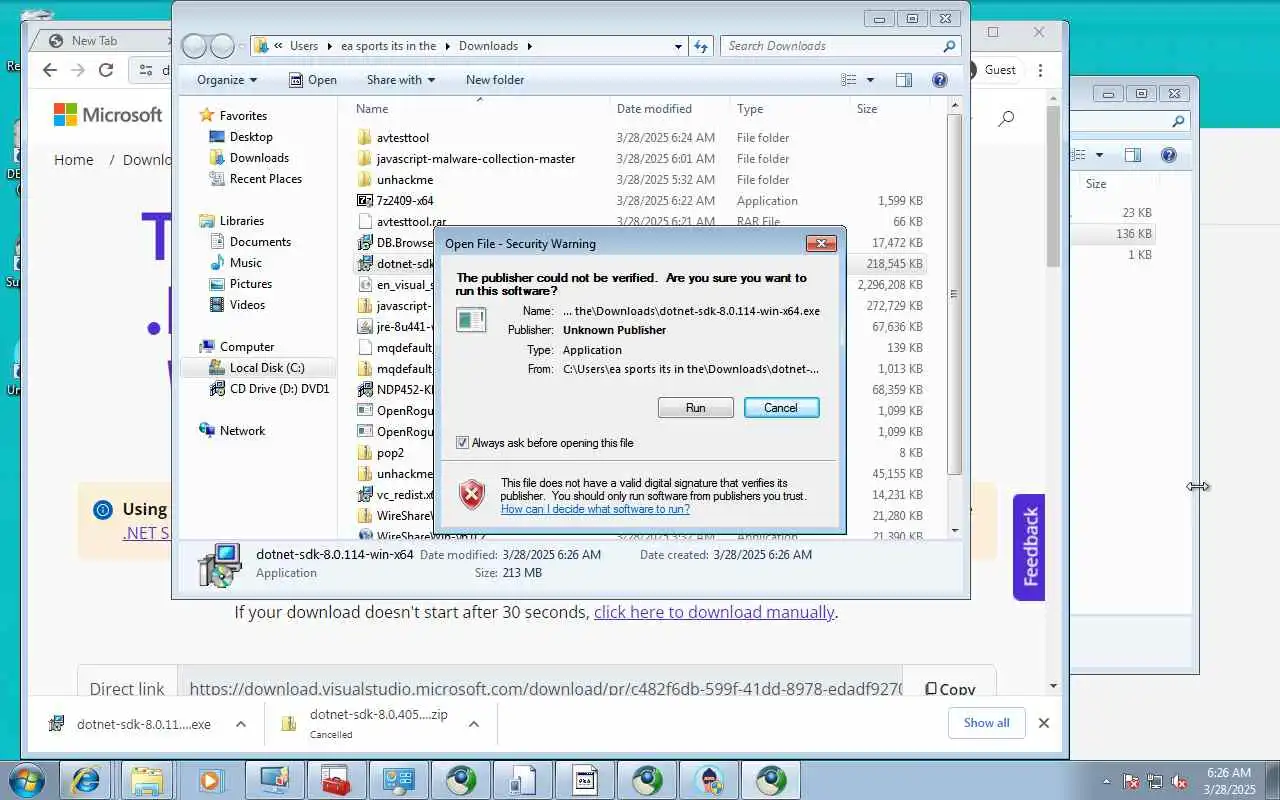Sort files by the Type column header

pyautogui.click(x=790, y=109)
